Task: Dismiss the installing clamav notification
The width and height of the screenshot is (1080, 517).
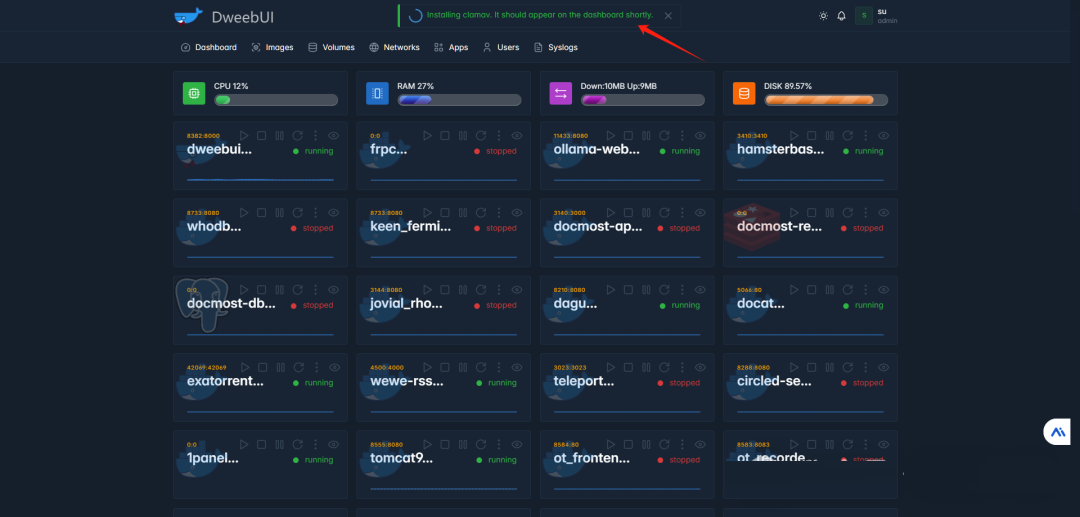Action: pyautogui.click(x=668, y=16)
